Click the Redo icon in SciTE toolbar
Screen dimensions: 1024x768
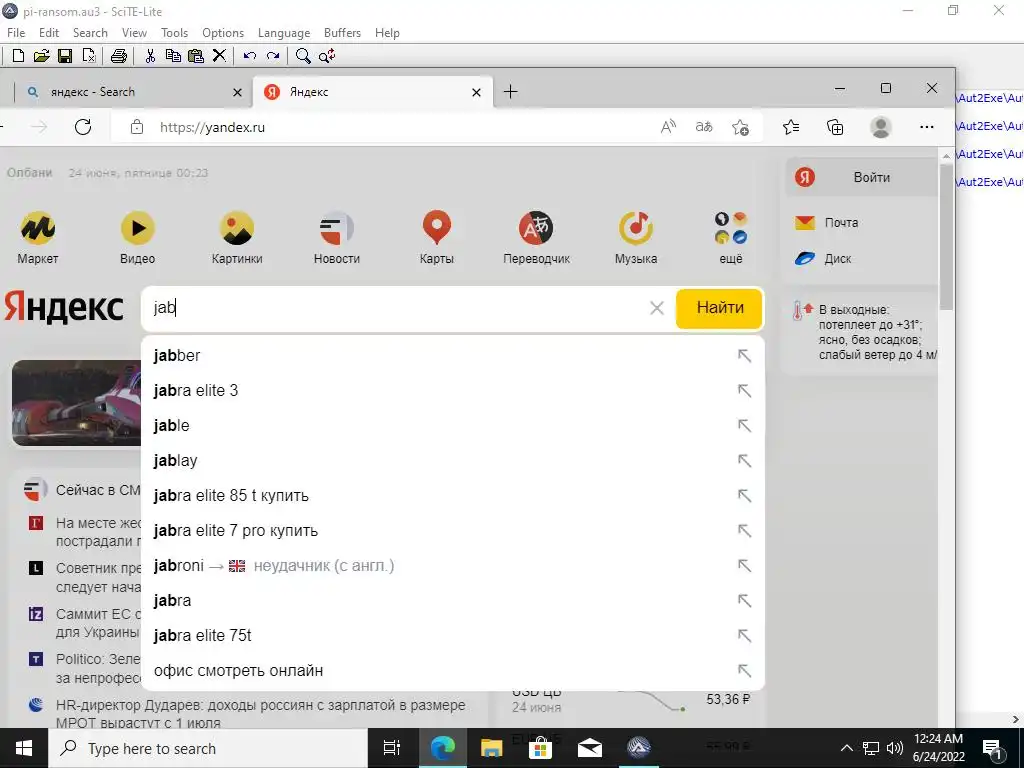273,56
